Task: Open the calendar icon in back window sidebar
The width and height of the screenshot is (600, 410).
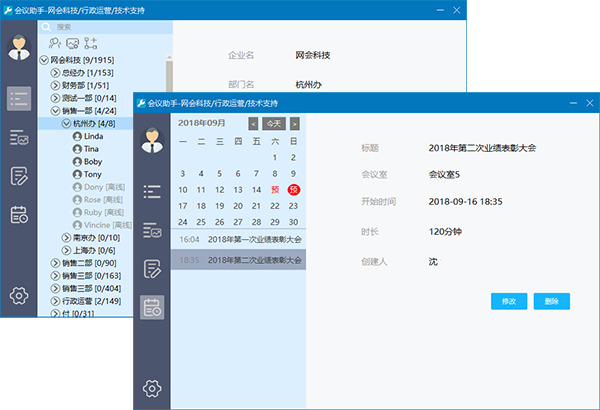Action: (x=18, y=214)
